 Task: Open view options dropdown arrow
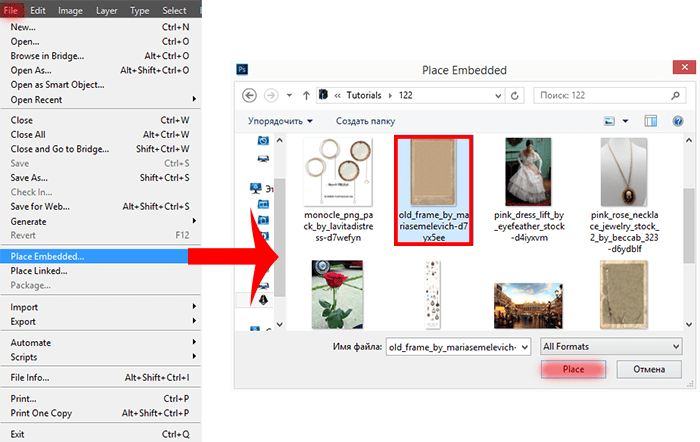pyautogui.click(x=625, y=121)
